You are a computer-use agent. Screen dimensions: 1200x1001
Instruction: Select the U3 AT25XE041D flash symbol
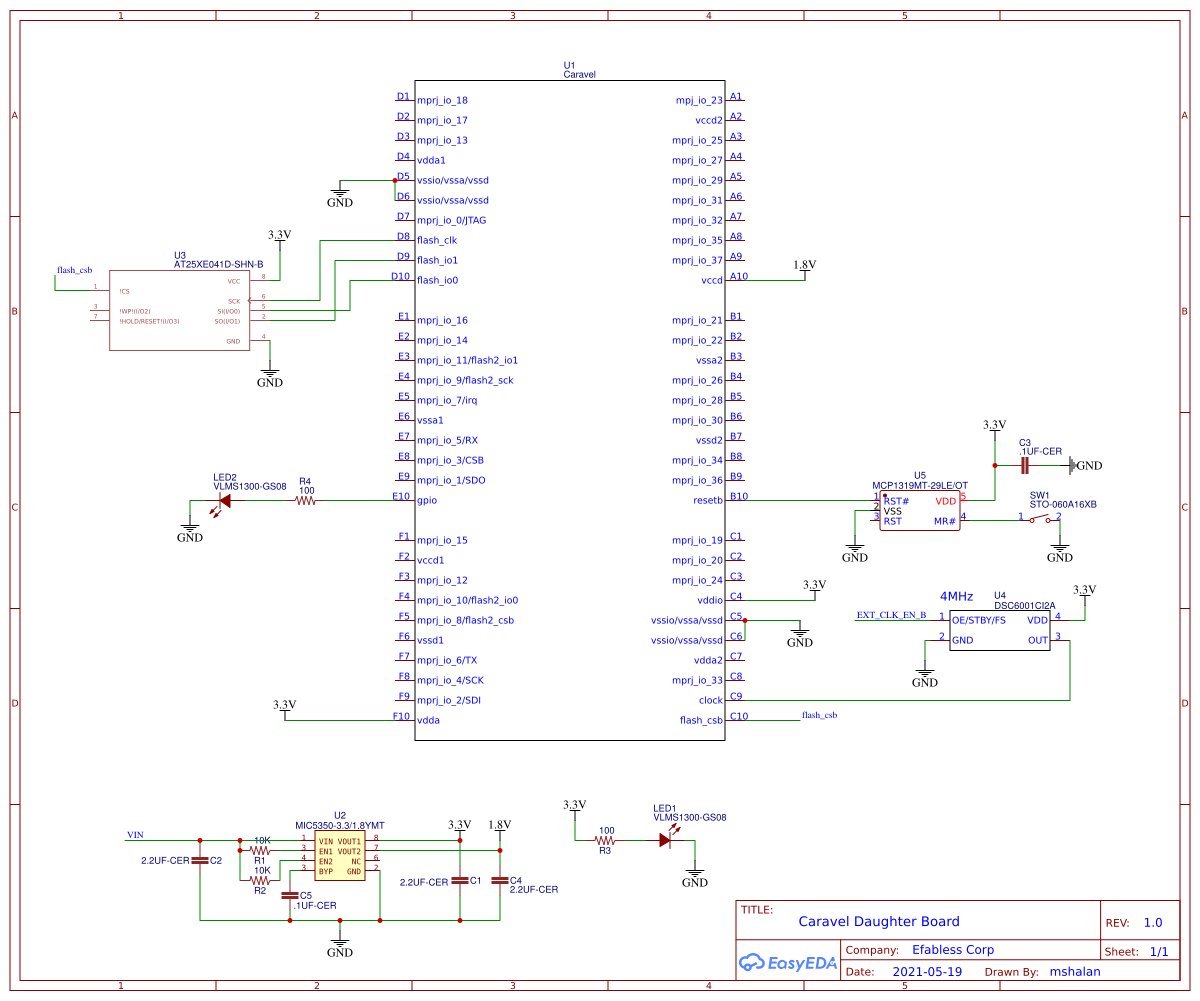[x=180, y=310]
